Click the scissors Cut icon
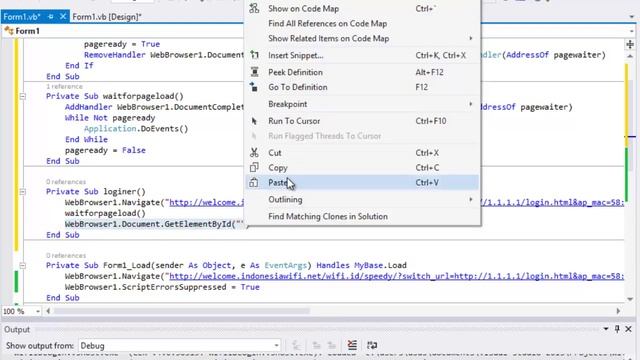The height and width of the screenshot is (360, 640). [x=254, y=153]
